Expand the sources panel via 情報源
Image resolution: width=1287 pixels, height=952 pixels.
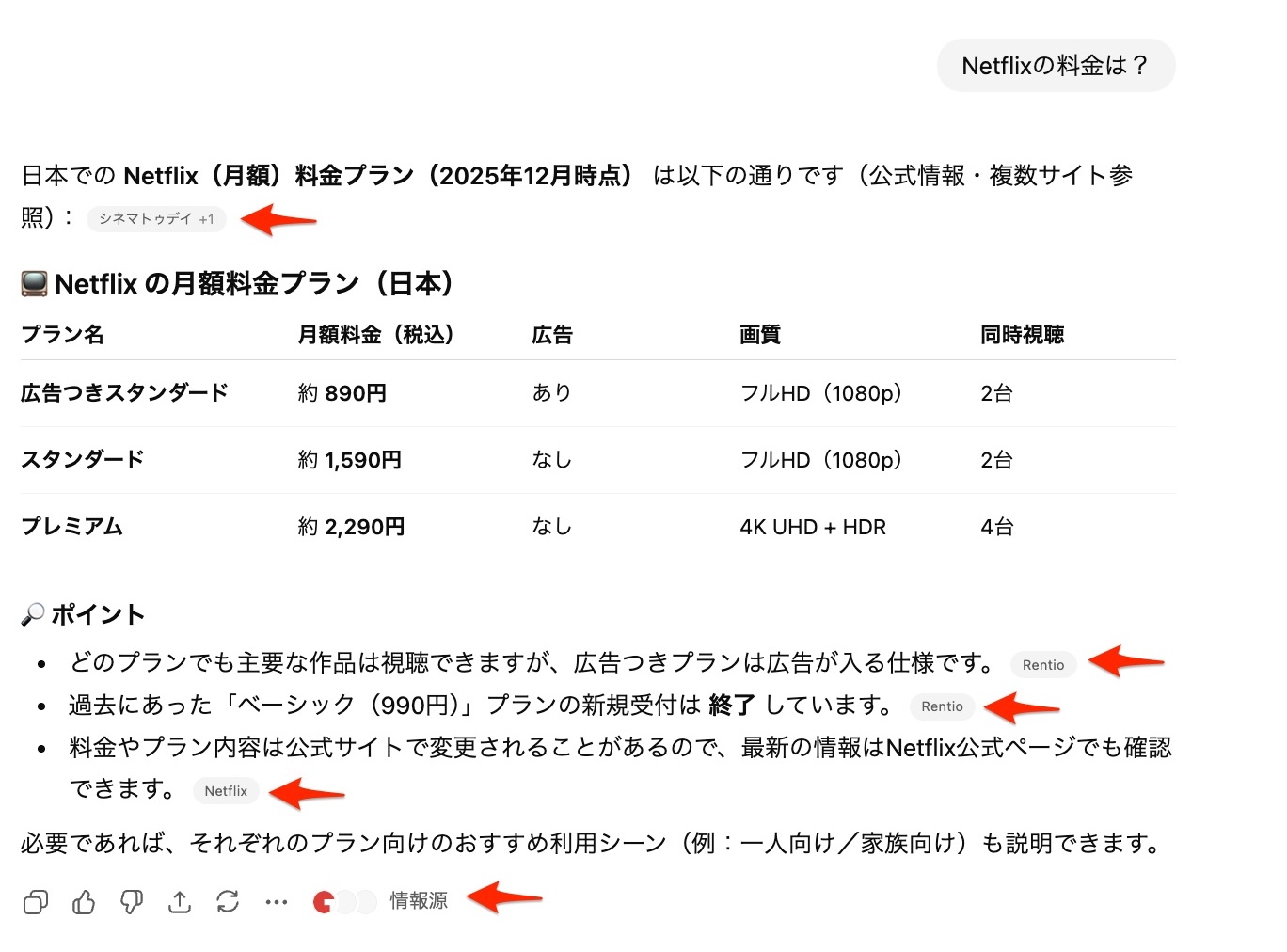pyautogui.click(x=418, y=901)
